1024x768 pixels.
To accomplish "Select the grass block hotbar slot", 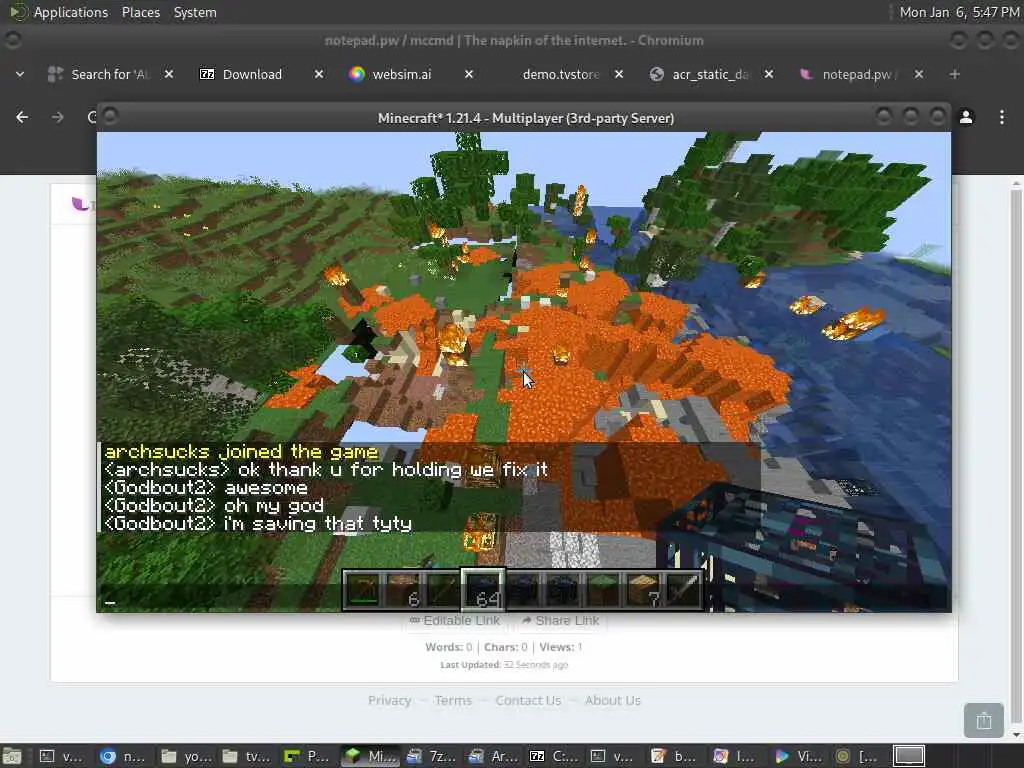I will tap(603, 590).
